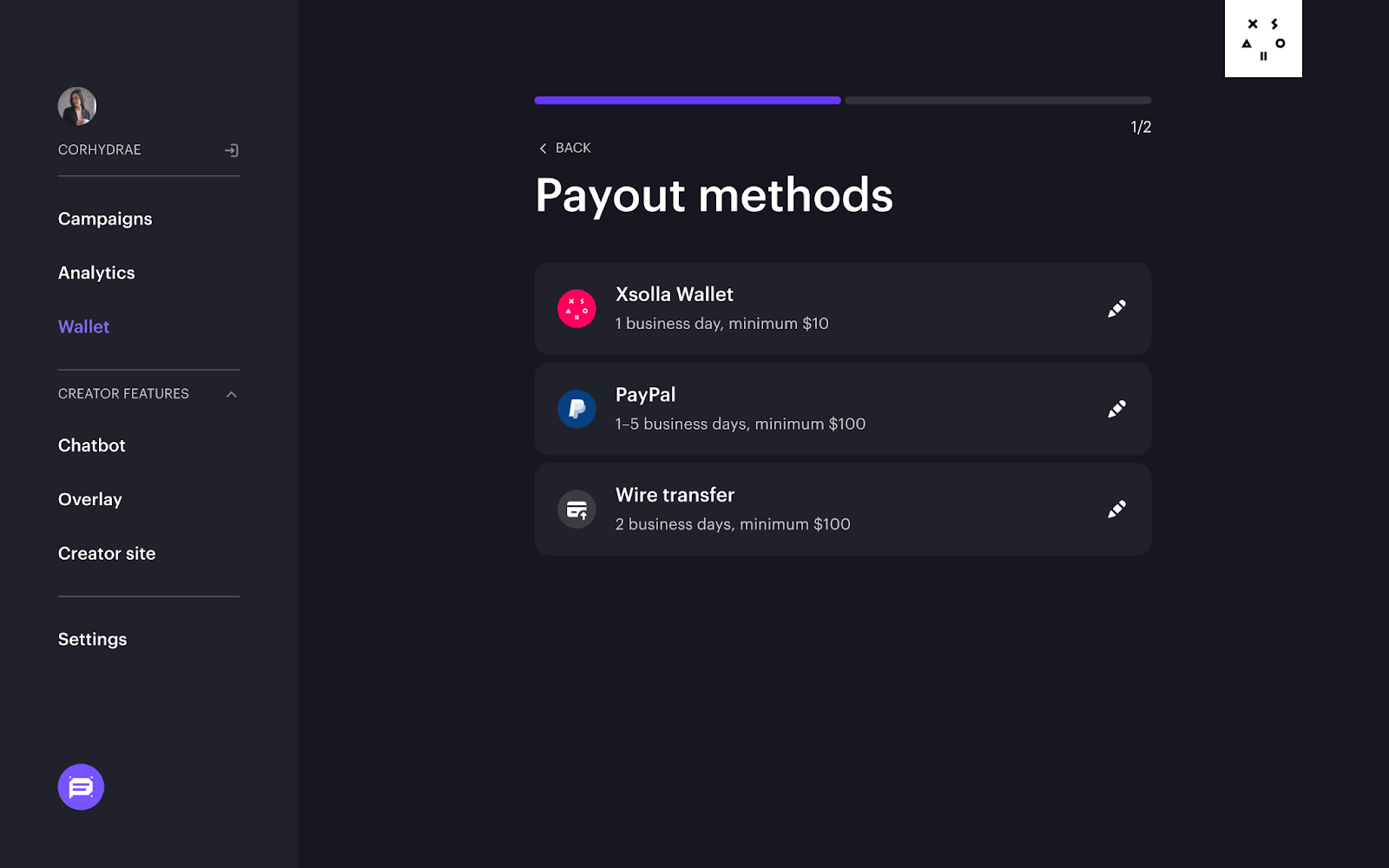This screenshot has width=1389, height=868.
Task: Click the step progress bar showing 1/2
Action: [842, 100]
